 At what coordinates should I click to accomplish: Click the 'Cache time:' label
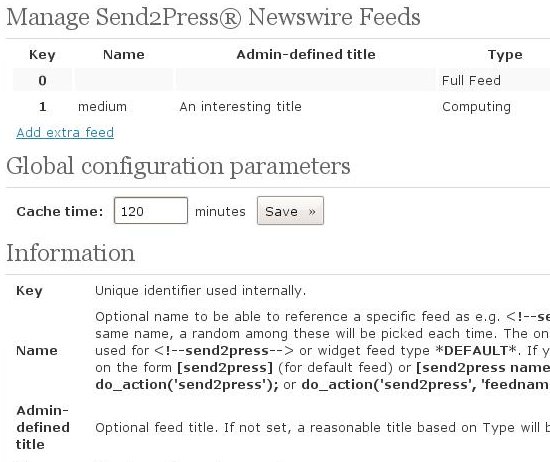[x=60, y=211]
